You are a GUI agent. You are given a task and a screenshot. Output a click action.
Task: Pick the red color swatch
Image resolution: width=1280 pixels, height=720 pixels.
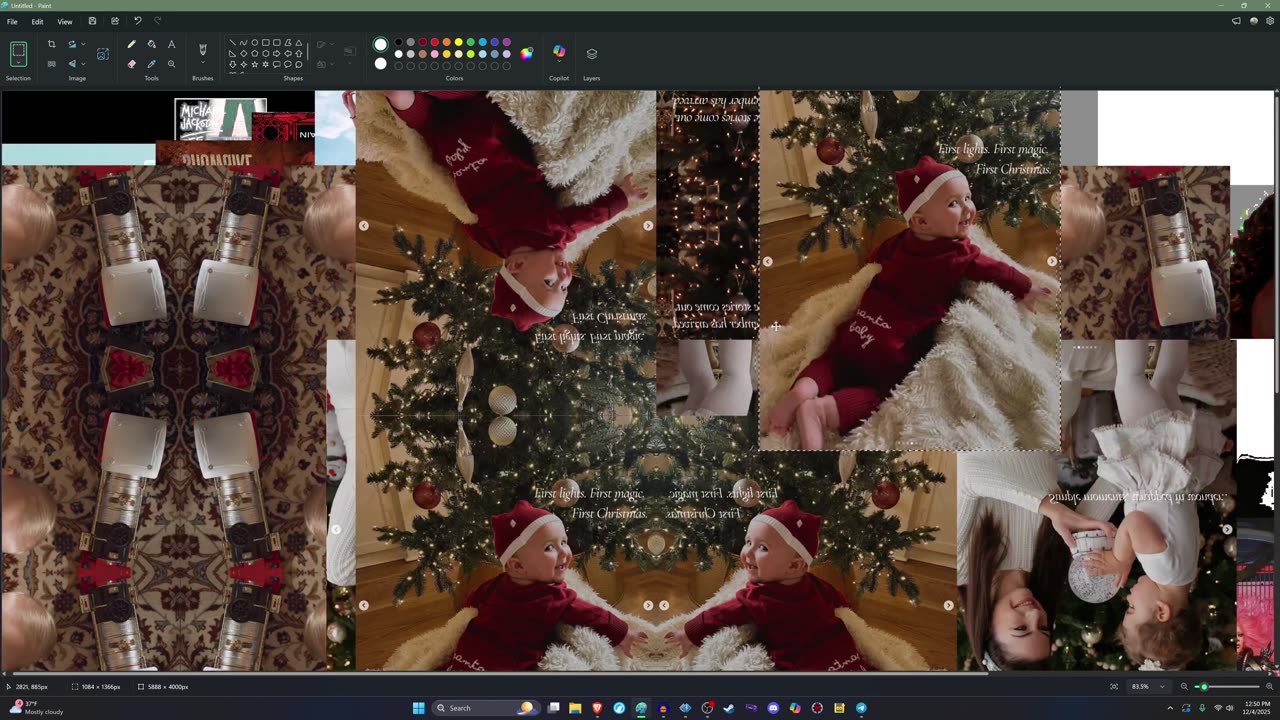click(x=434, y=42)
